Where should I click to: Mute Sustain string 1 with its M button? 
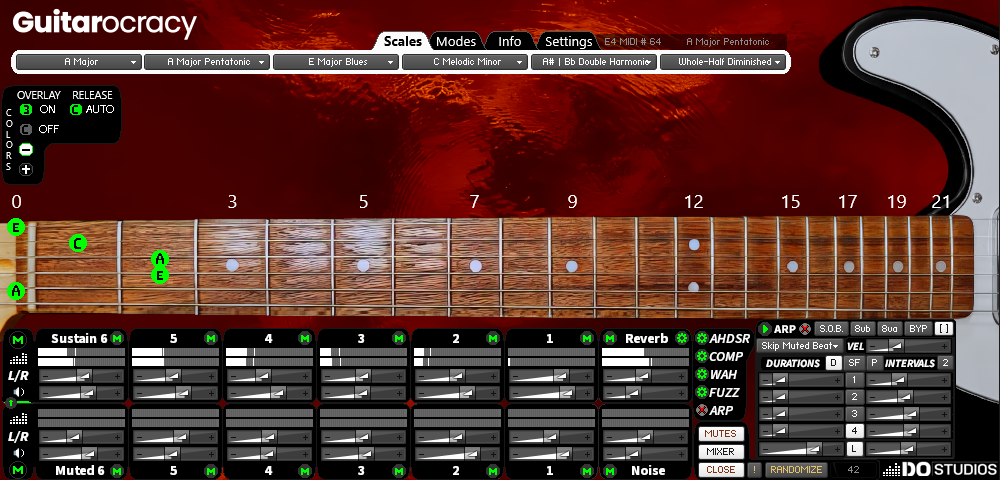click(587, 338)
